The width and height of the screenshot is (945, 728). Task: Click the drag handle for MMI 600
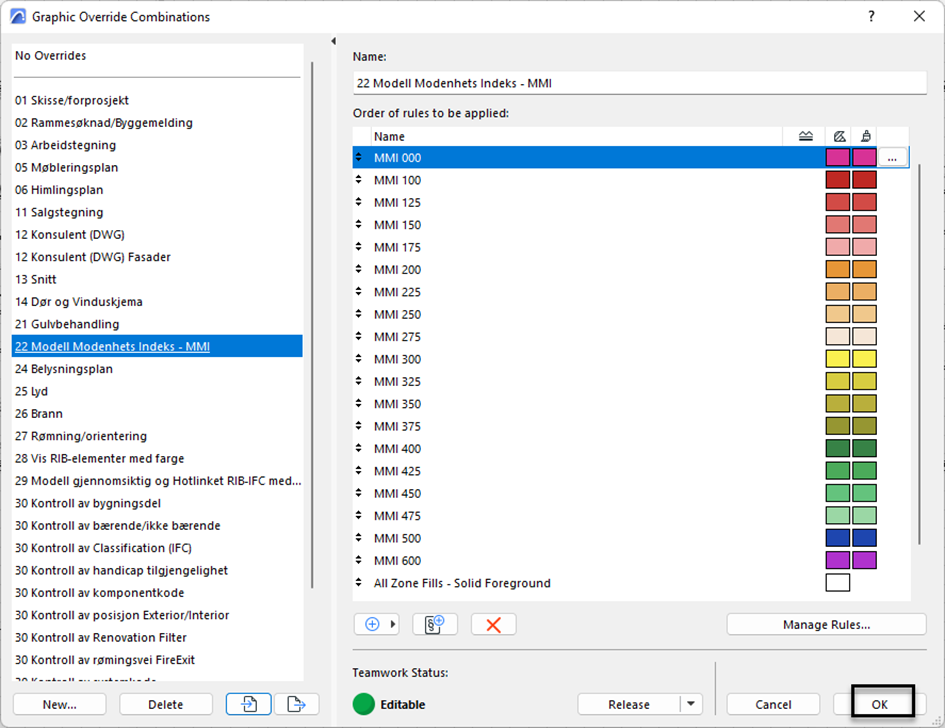tap(359, 560)
